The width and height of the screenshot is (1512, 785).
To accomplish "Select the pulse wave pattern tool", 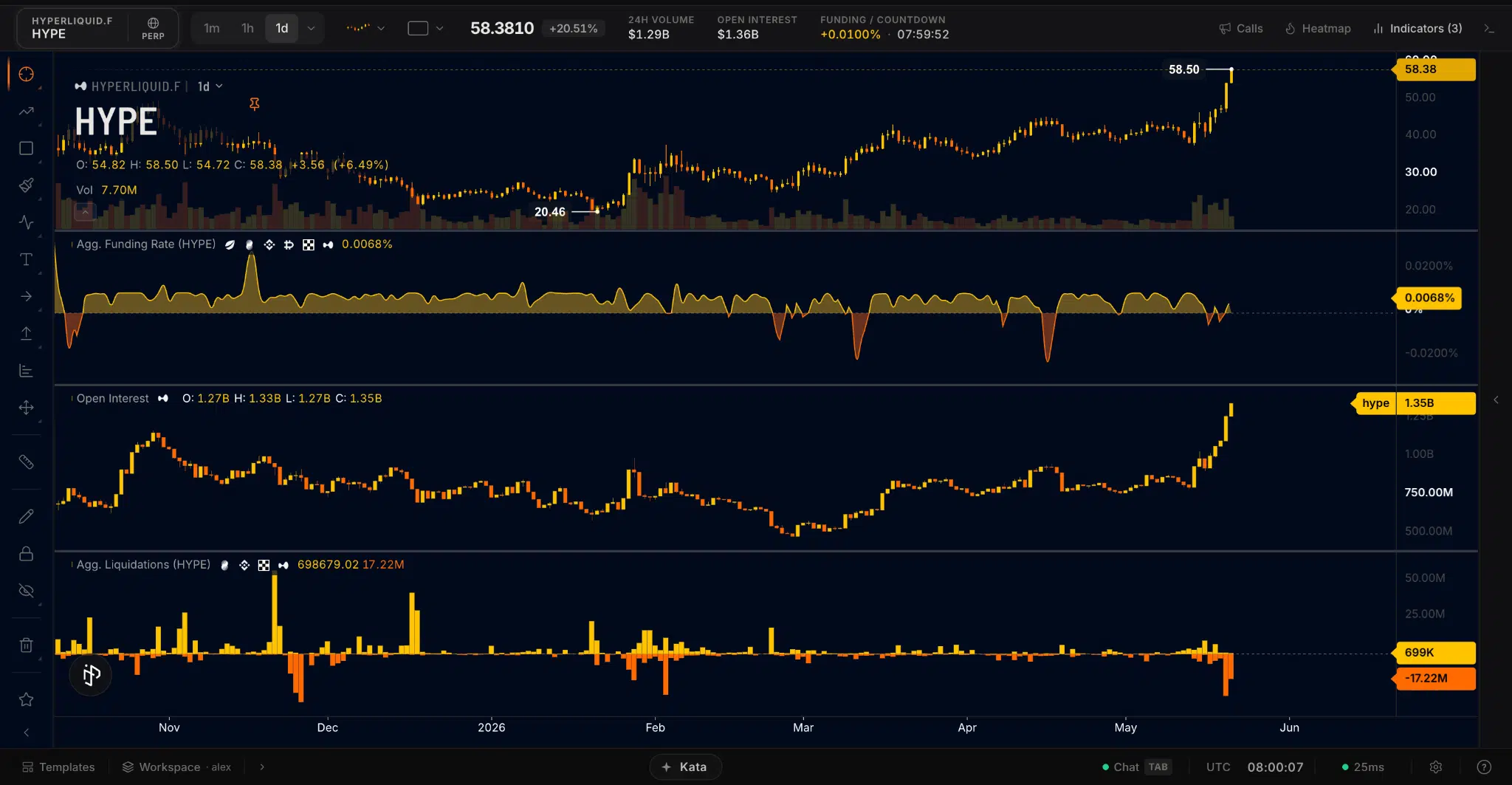I will click(27, 222).
